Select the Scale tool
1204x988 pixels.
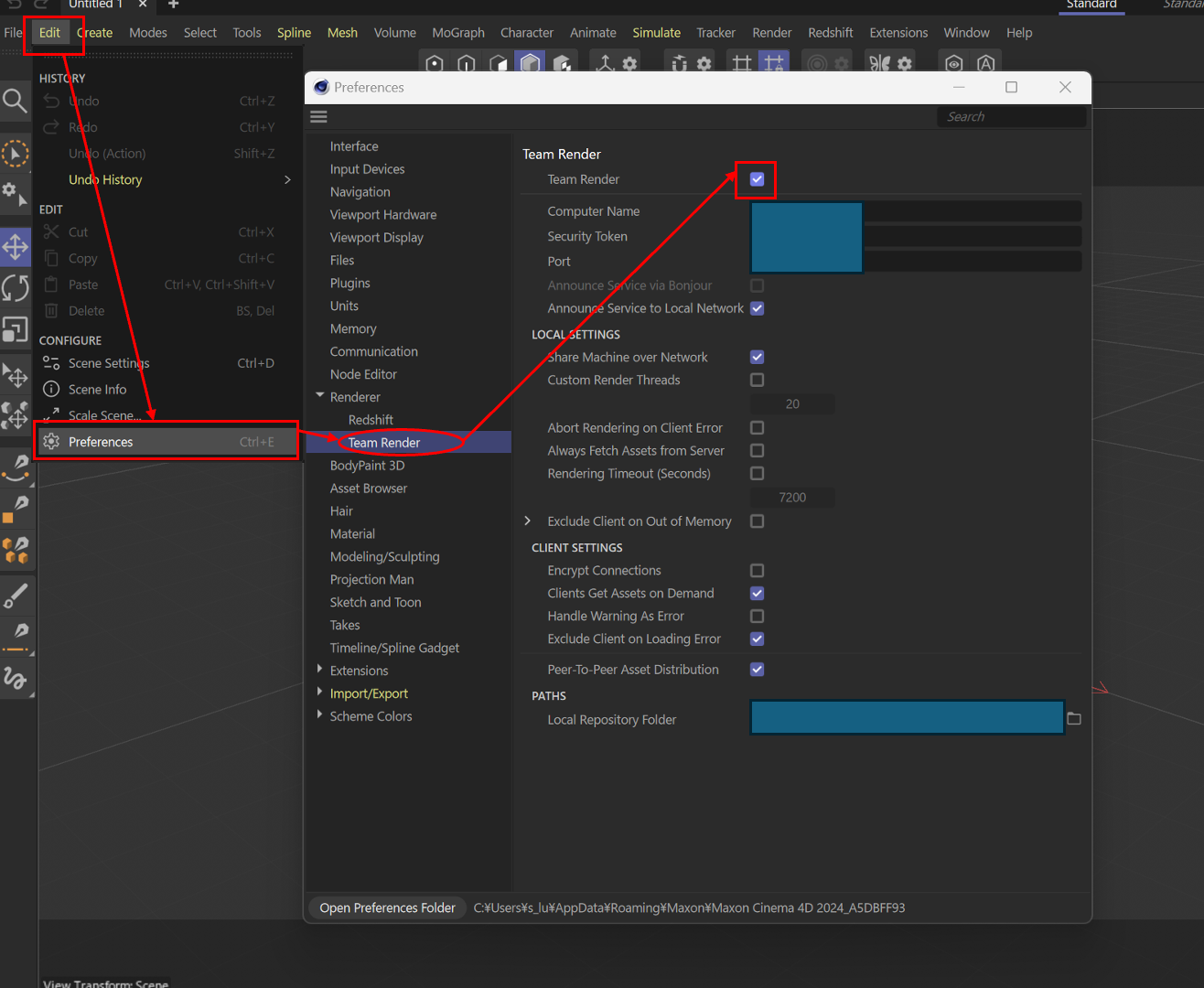coord(16,329)
